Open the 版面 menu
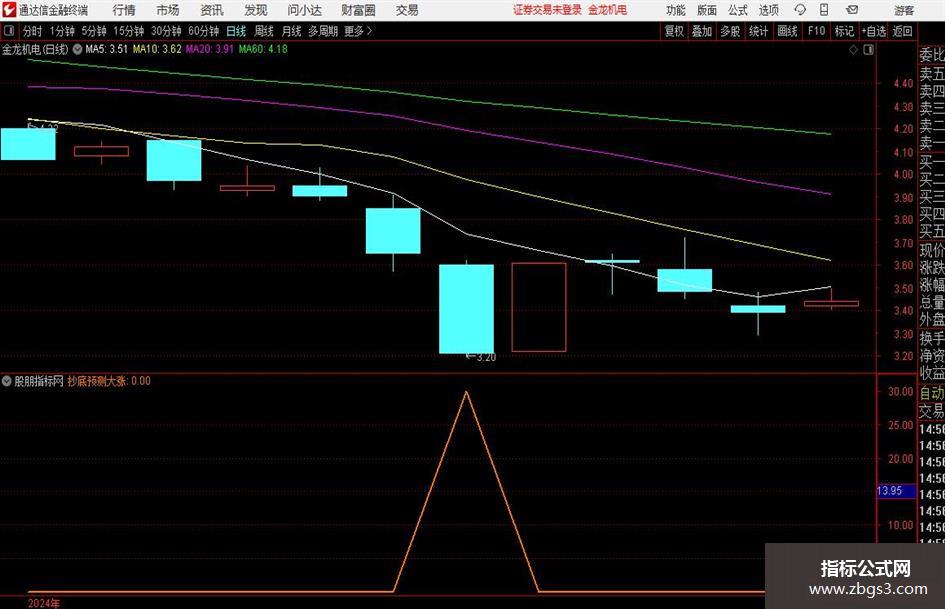The width and height of the screenshot is (945, 609). 706,10
